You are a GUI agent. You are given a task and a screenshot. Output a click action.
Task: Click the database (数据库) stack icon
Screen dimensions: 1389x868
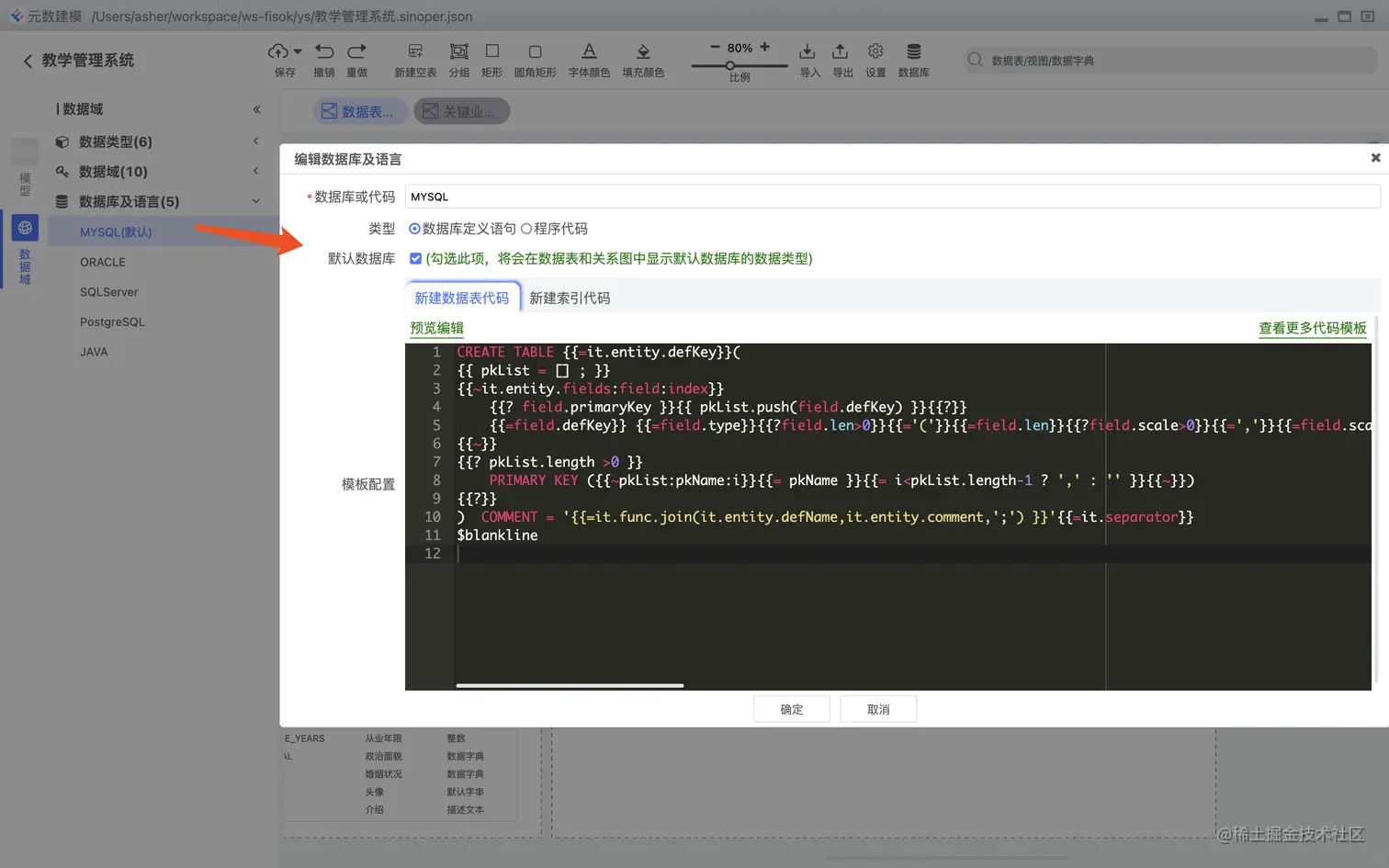coord(914,51)
